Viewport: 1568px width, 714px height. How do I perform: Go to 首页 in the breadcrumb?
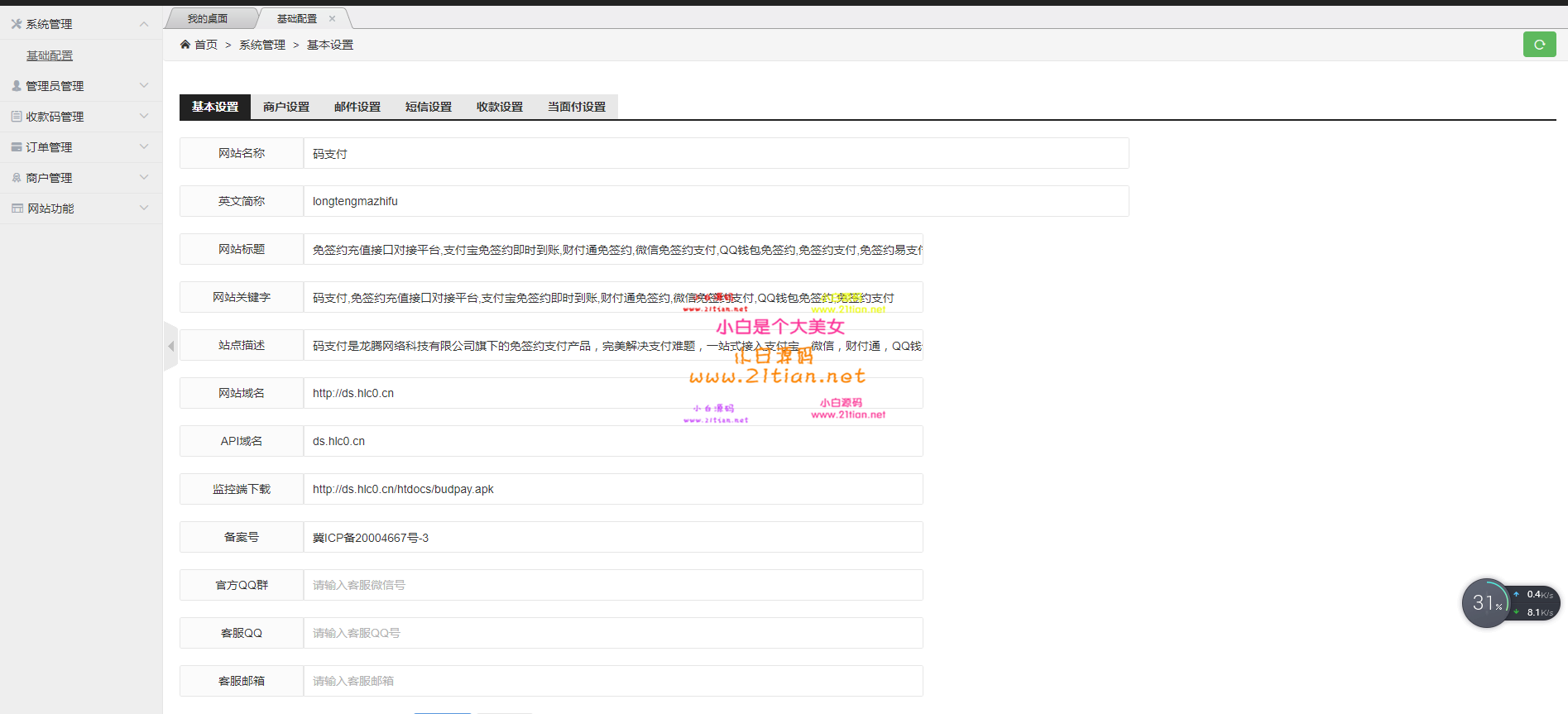pyautogui.click(x=206, y=45)
